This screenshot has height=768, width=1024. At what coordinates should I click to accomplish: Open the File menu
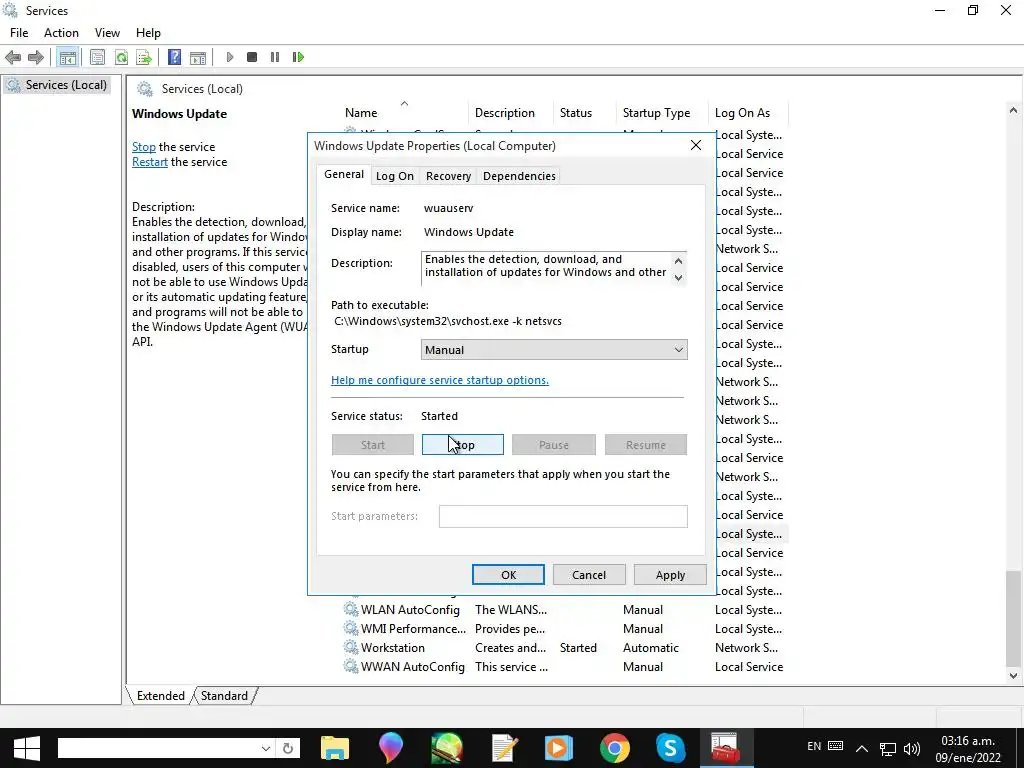[19, 33]
